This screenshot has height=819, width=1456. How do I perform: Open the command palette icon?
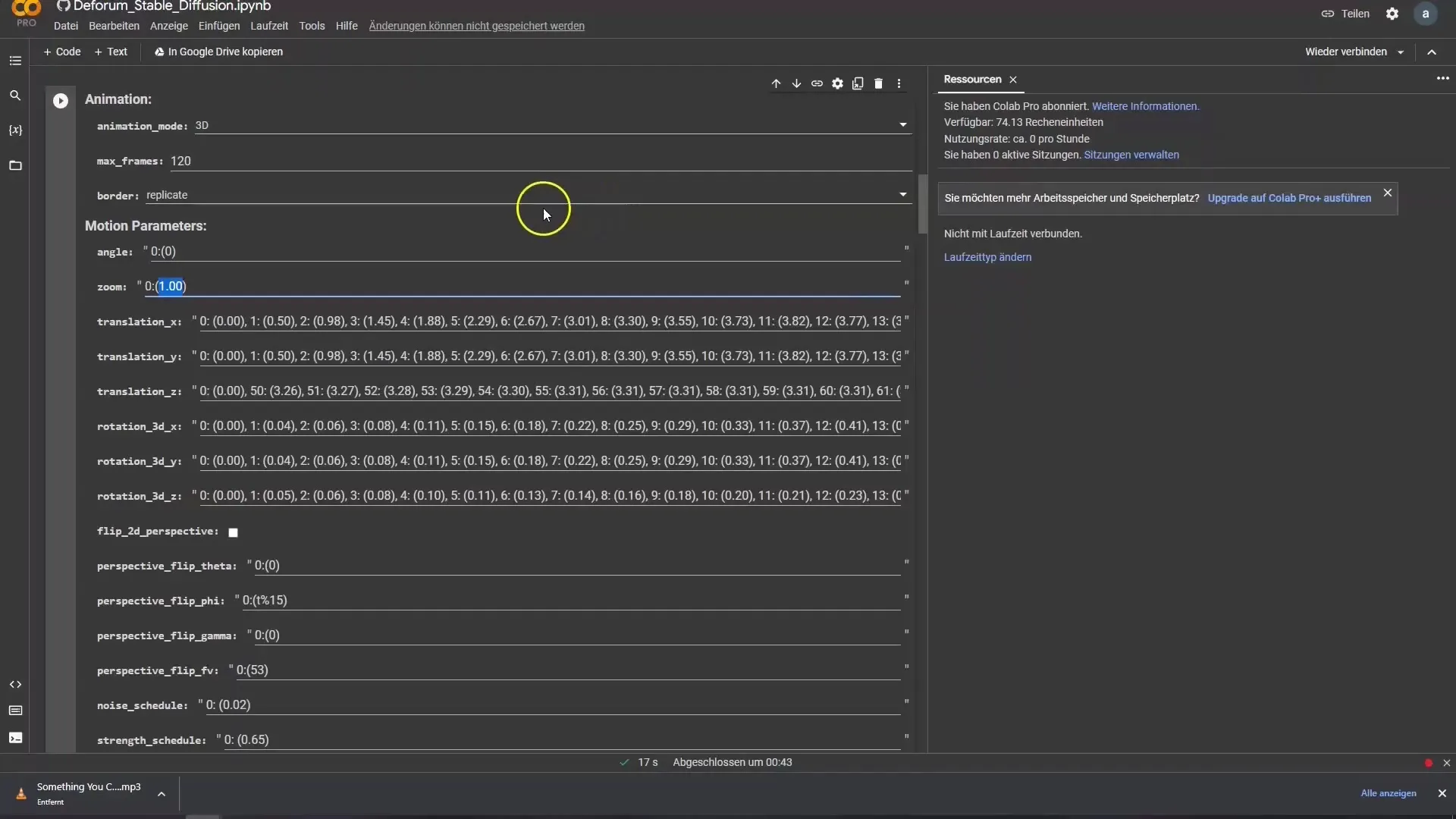coord(15,711)
